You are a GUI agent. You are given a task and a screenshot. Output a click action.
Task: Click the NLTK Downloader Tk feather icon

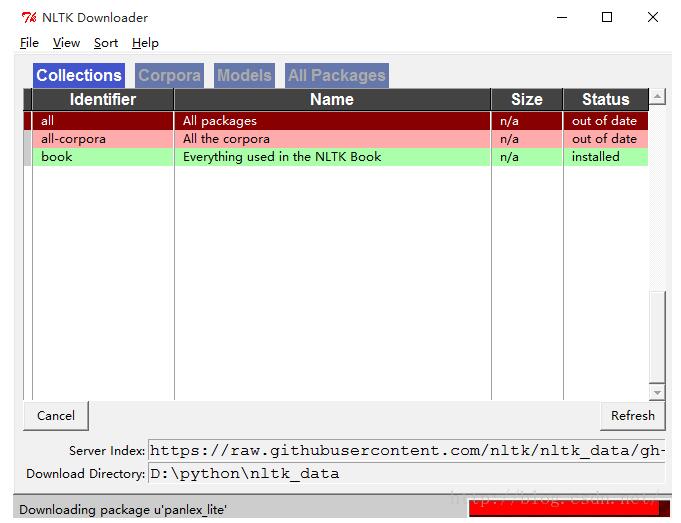[29, 18]
